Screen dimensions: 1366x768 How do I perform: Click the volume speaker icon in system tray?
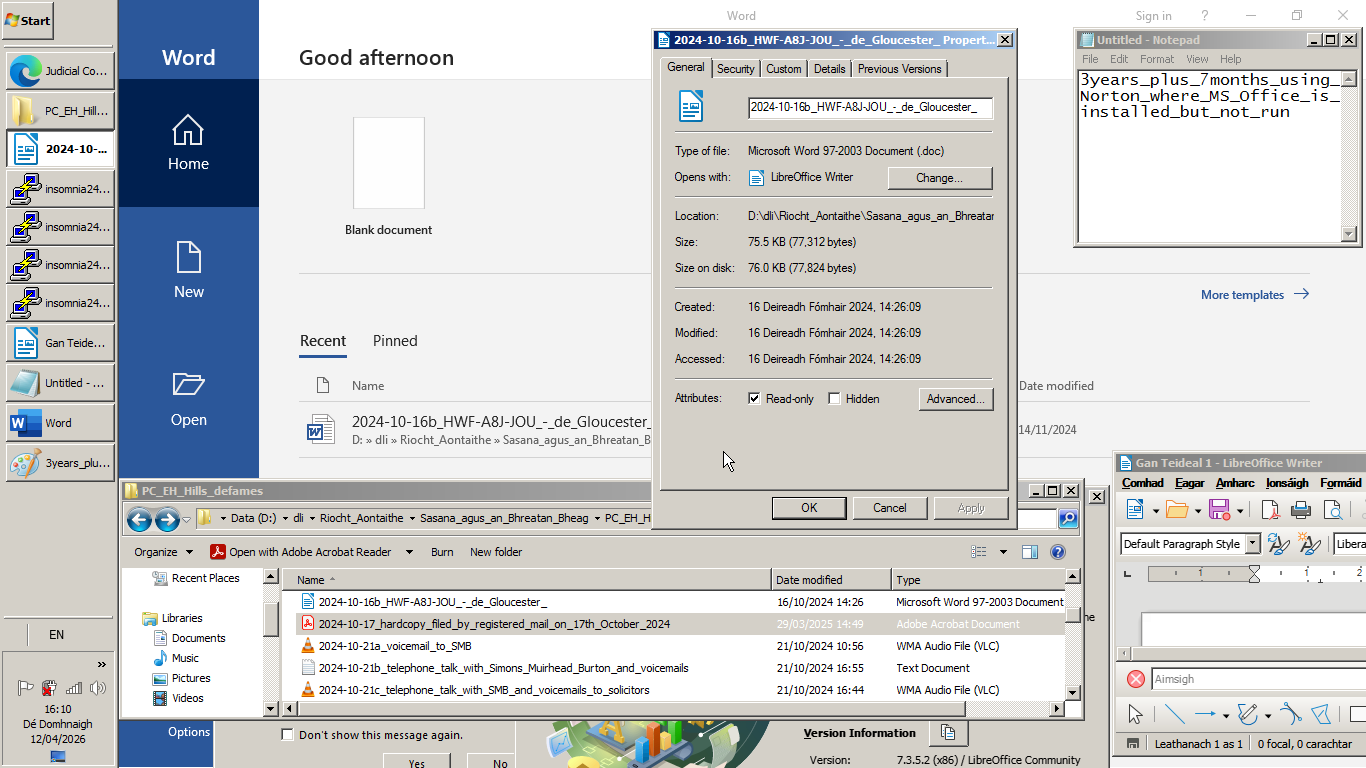(x=98, y=688)
